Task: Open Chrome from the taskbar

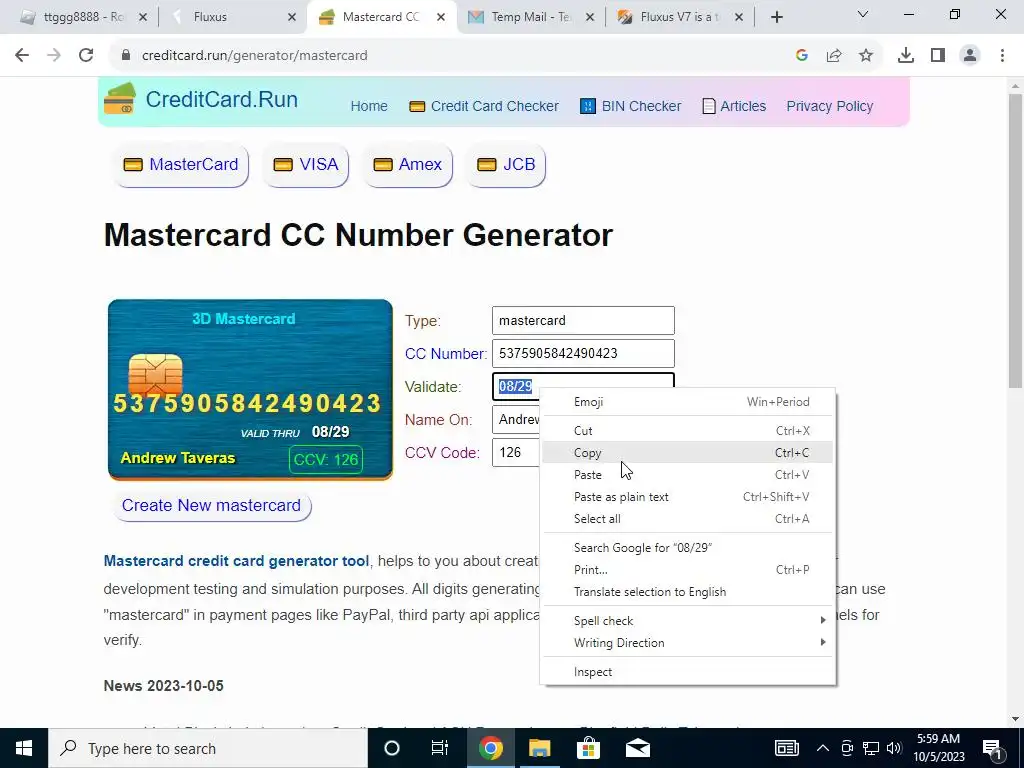Action: [x=490, y=748]
